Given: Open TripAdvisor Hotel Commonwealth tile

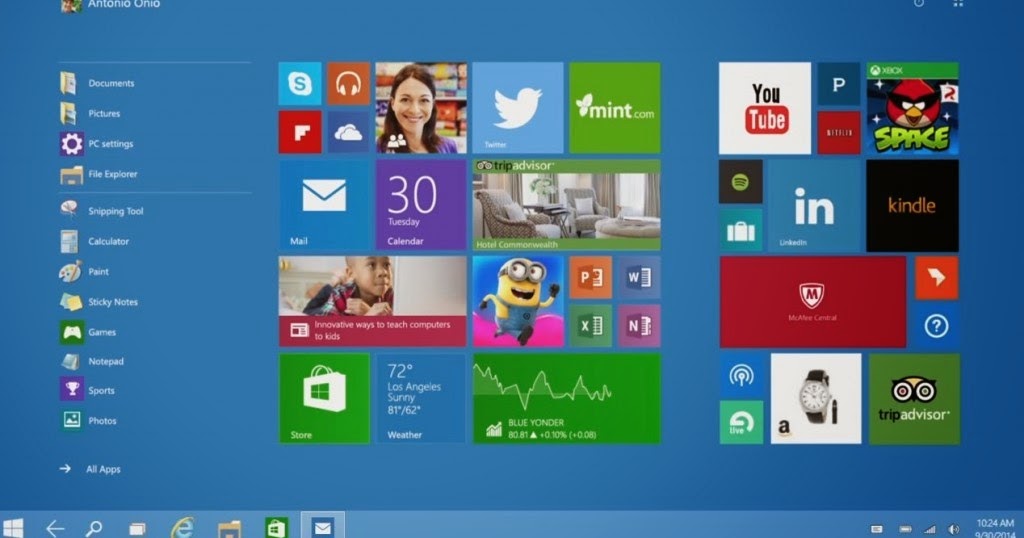Looking at the screenshot, I should pyautogui.click(x=566, y=205).
